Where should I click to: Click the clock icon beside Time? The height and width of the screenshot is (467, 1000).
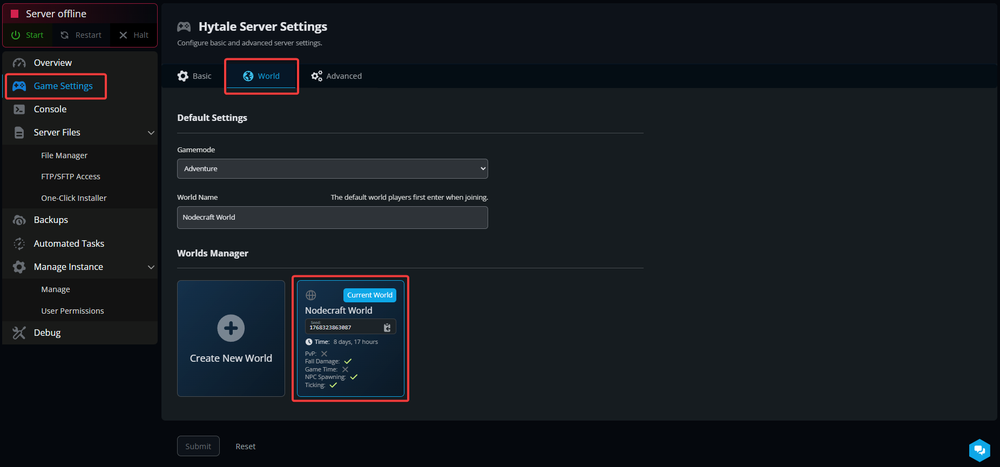pos(309,342)
